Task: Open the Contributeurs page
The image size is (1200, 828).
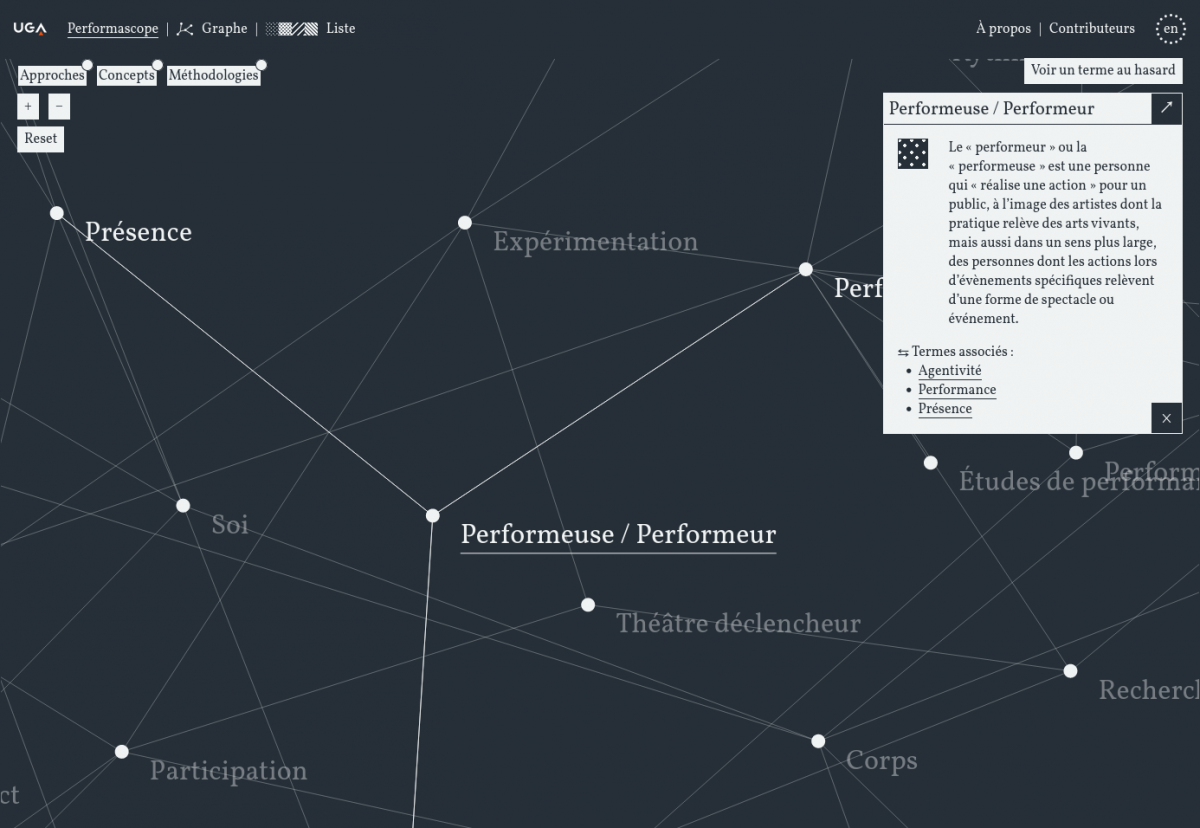Action: point(1092,29)
